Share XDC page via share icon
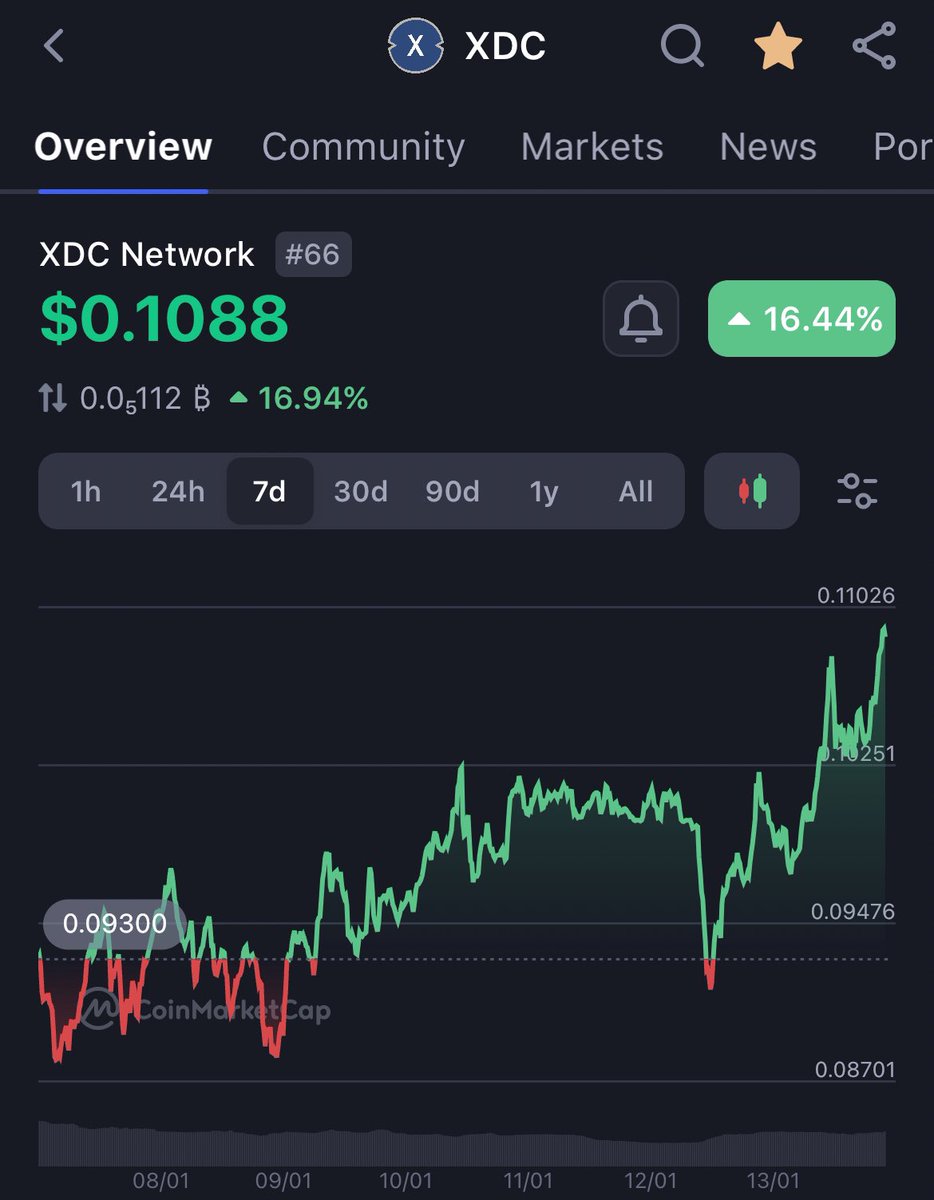934x1200 pixels. (x=873, y=47)
